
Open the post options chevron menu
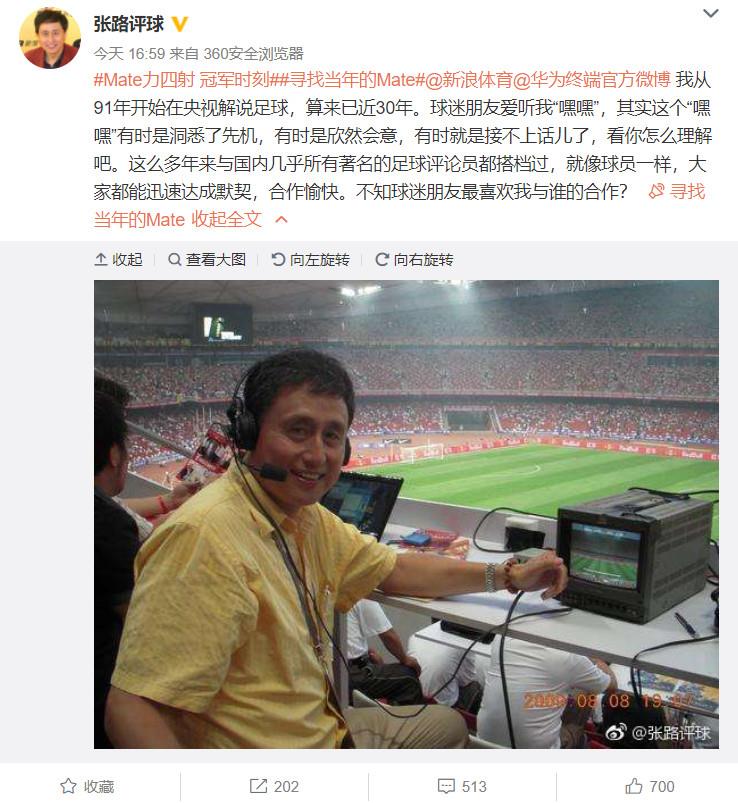tap(710, 13)
